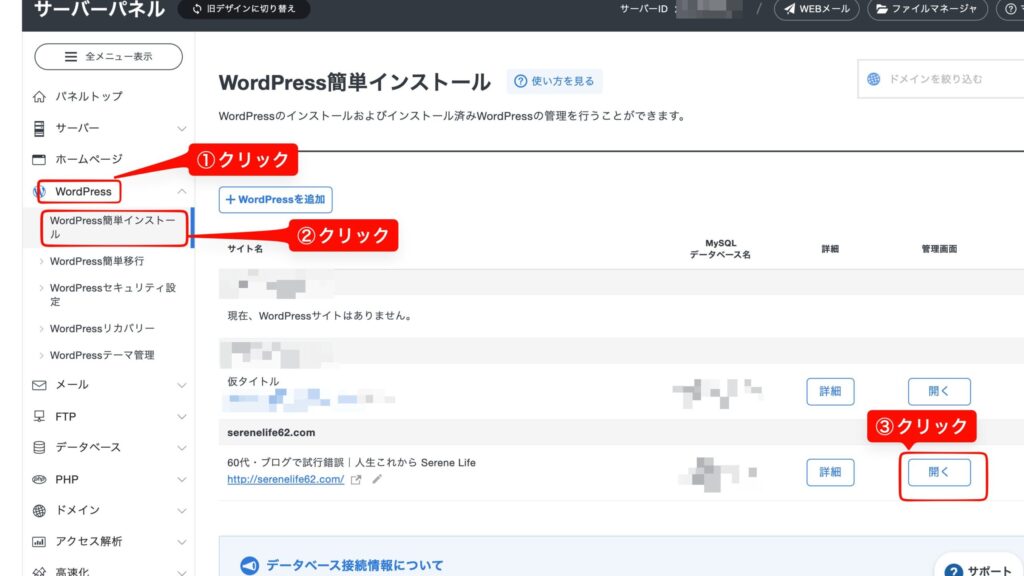The width and height of the screenshot is (1024, 576).
Task: Click the FTP icon in sidebar
Action: tap(39, 417)
